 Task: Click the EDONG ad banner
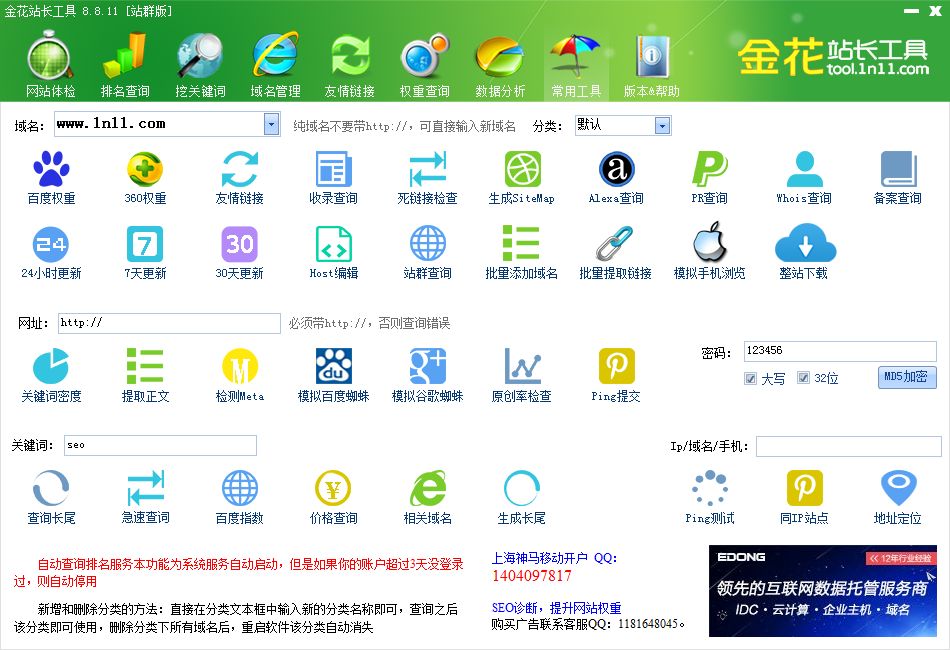pos(823,591)
